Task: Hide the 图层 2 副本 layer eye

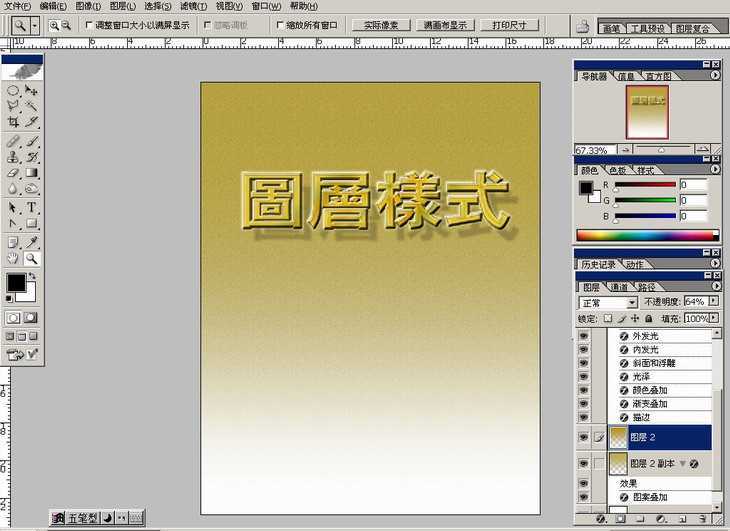Action: coord(583,464)
